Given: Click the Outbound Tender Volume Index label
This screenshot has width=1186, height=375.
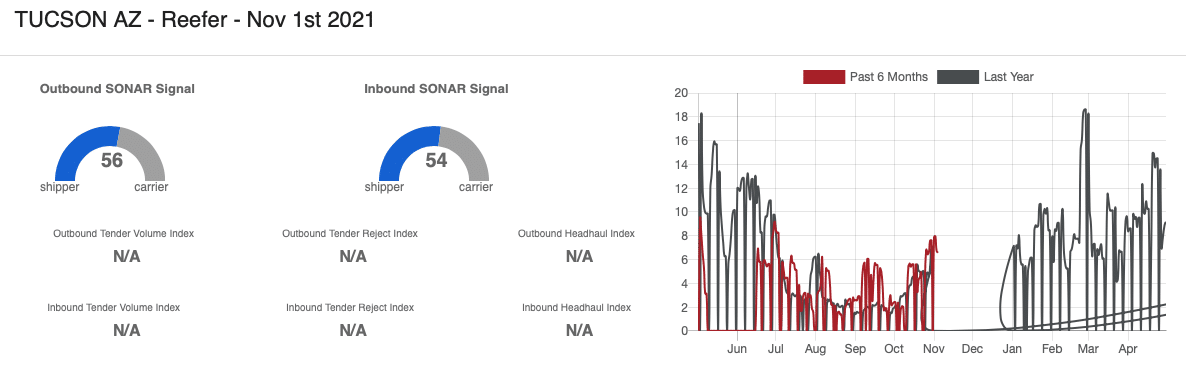Looking at the screenshot, I should pos(123,234).
